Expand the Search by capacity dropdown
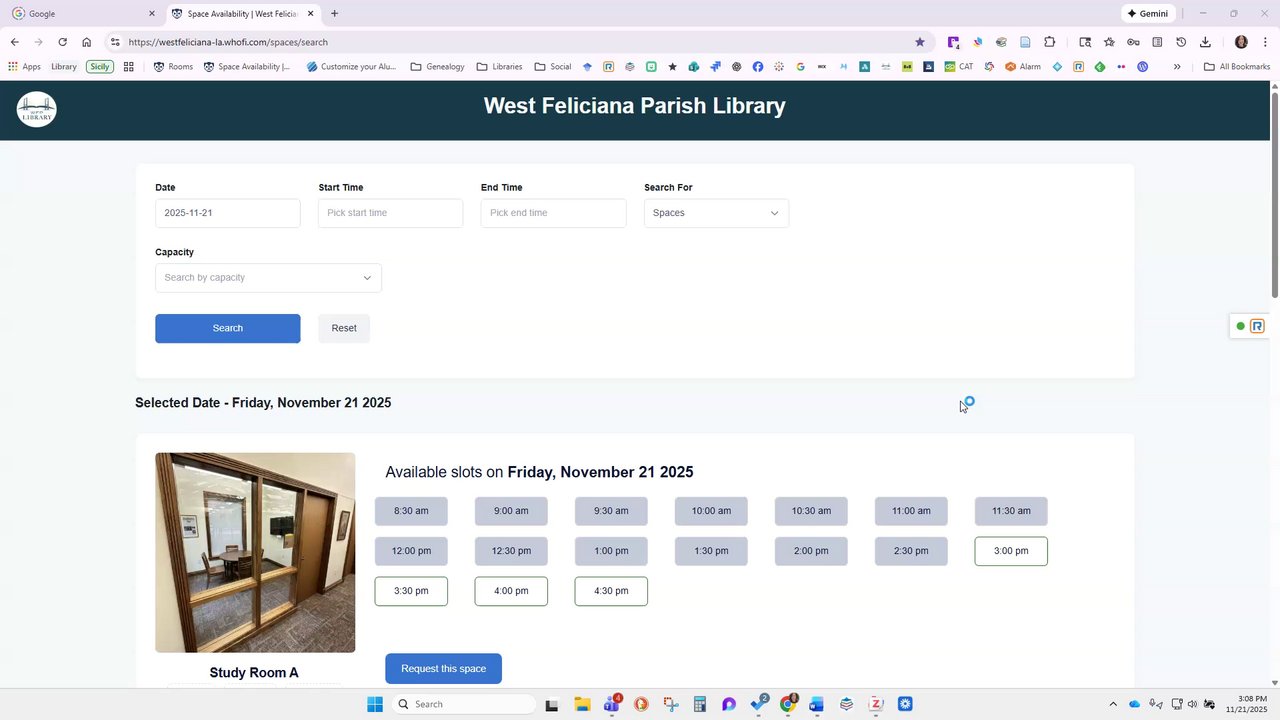Image resolution: width=1280 pixels, height=720 pixels. pyautogui.click(x=268, y=278)
